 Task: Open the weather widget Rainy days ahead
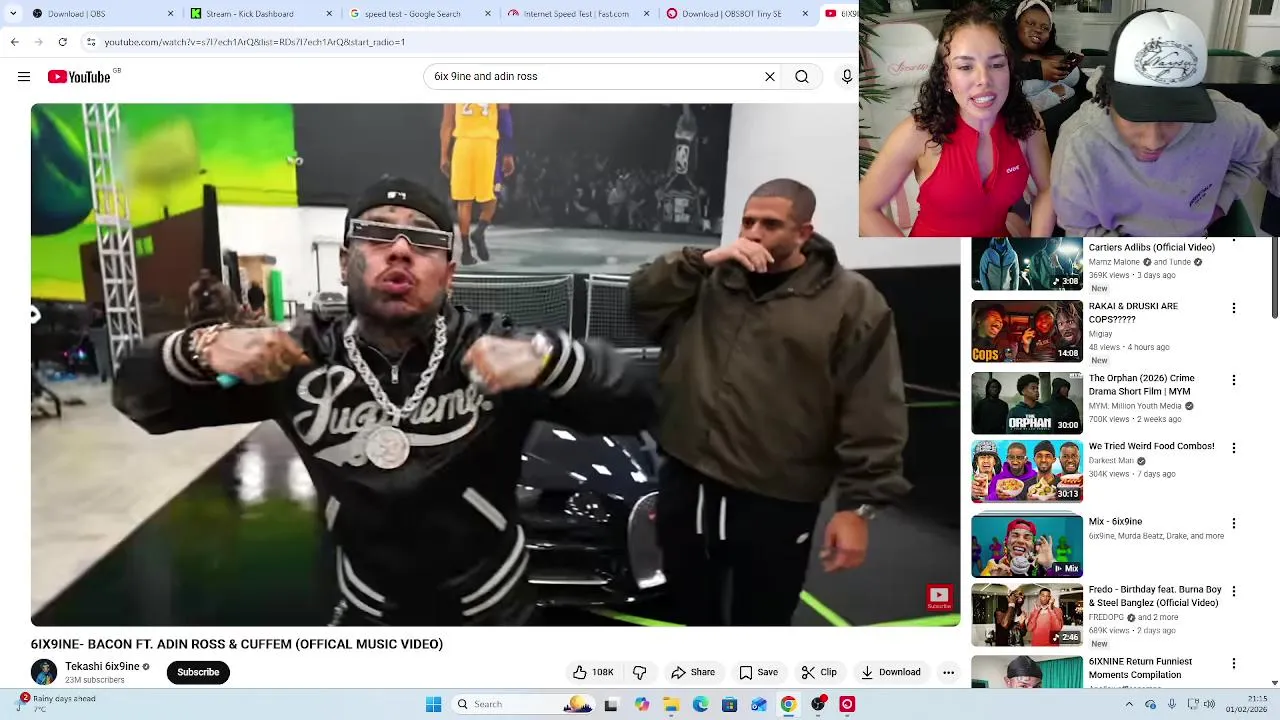(x=58, y=703)
